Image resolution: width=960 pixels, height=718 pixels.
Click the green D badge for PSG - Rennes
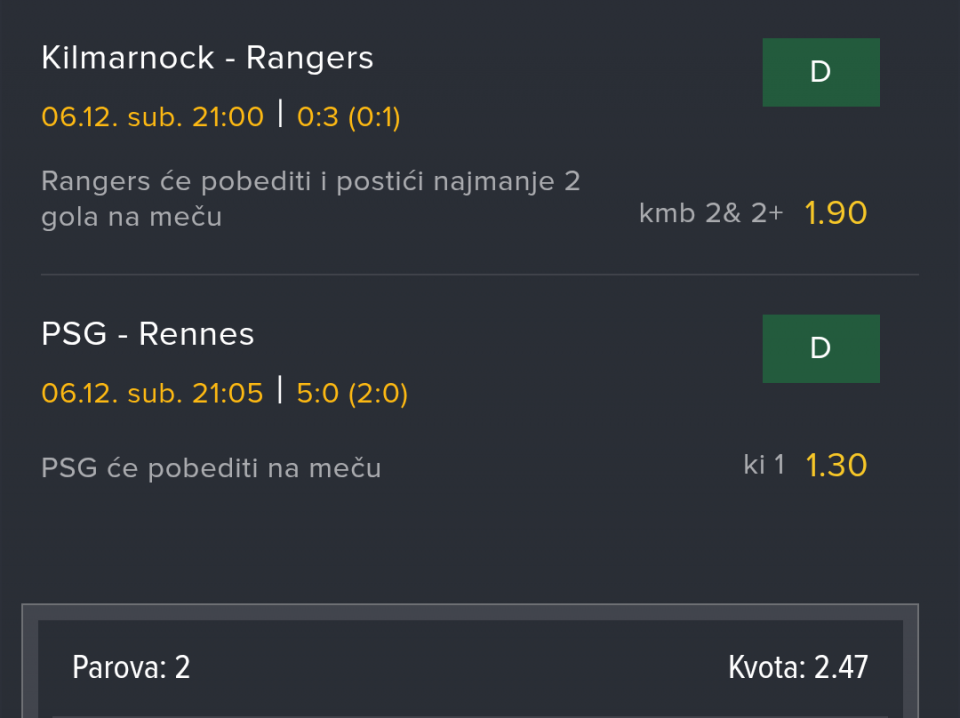coord(820,348)
